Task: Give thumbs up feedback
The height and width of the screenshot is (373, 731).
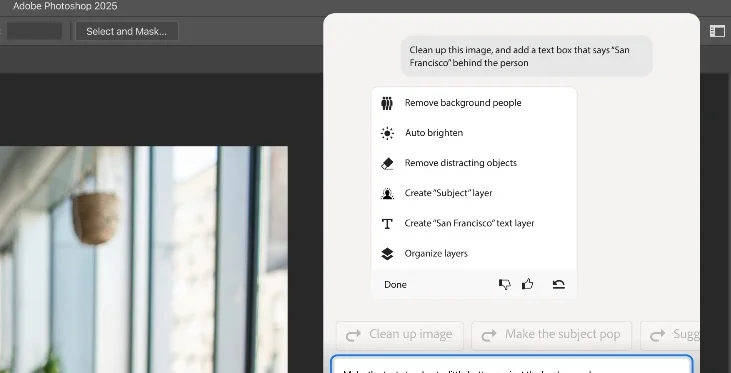Action: [527, 284]
